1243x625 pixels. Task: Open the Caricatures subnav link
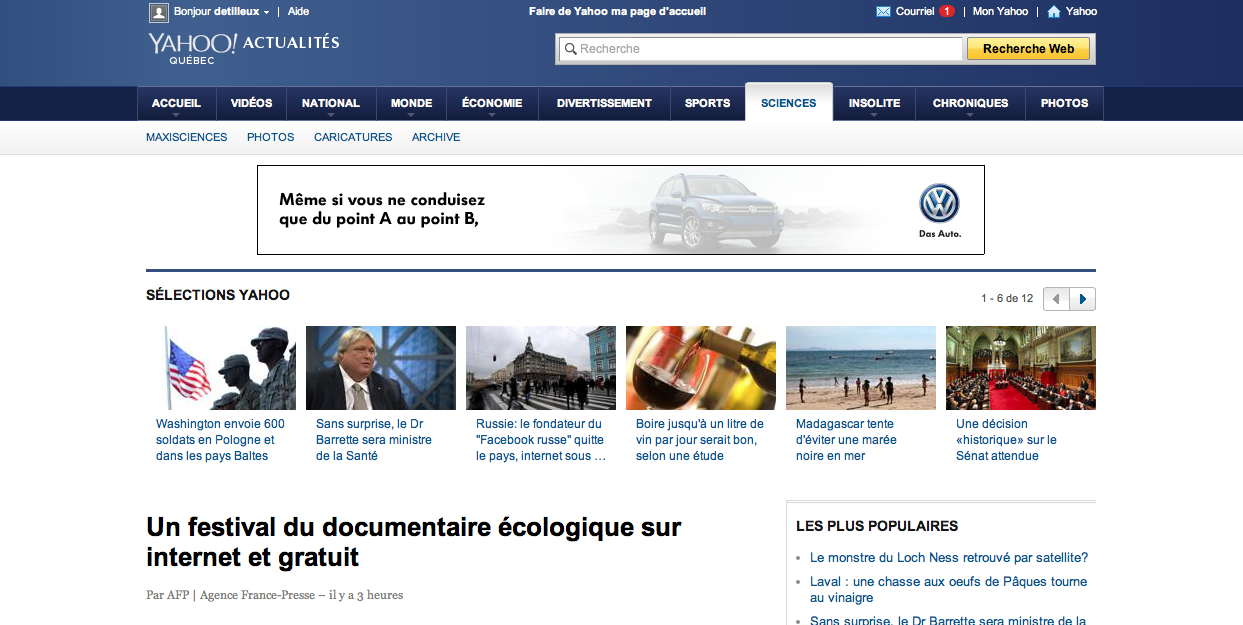point(353,137)
